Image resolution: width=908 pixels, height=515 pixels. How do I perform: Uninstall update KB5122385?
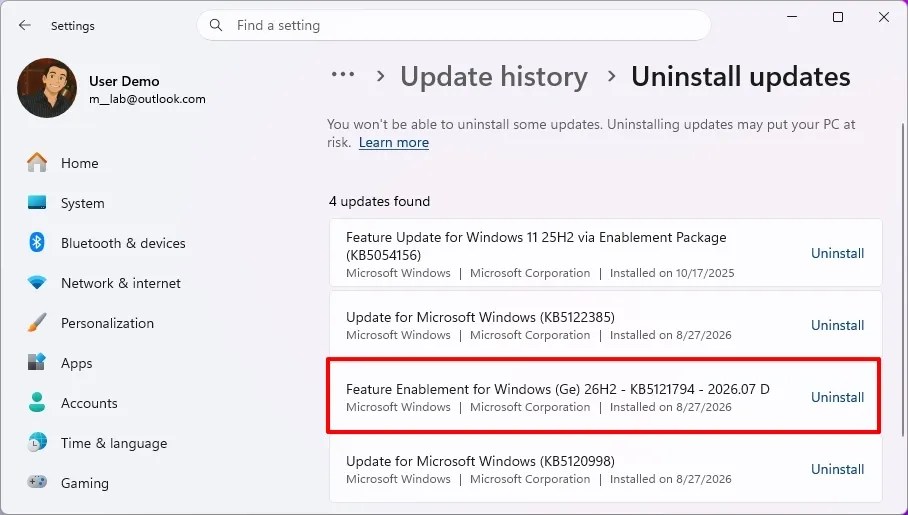pyautogui.click(x=837, y=325)
